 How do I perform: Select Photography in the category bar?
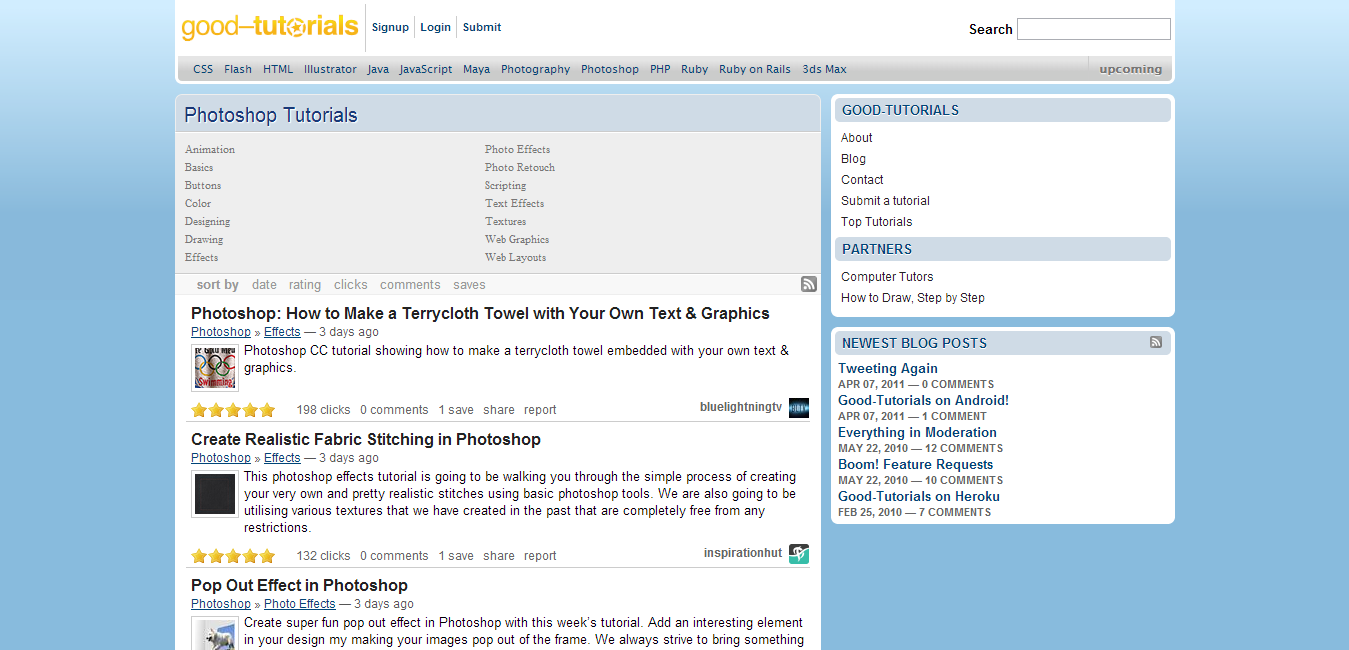click(x=535, y=69)
